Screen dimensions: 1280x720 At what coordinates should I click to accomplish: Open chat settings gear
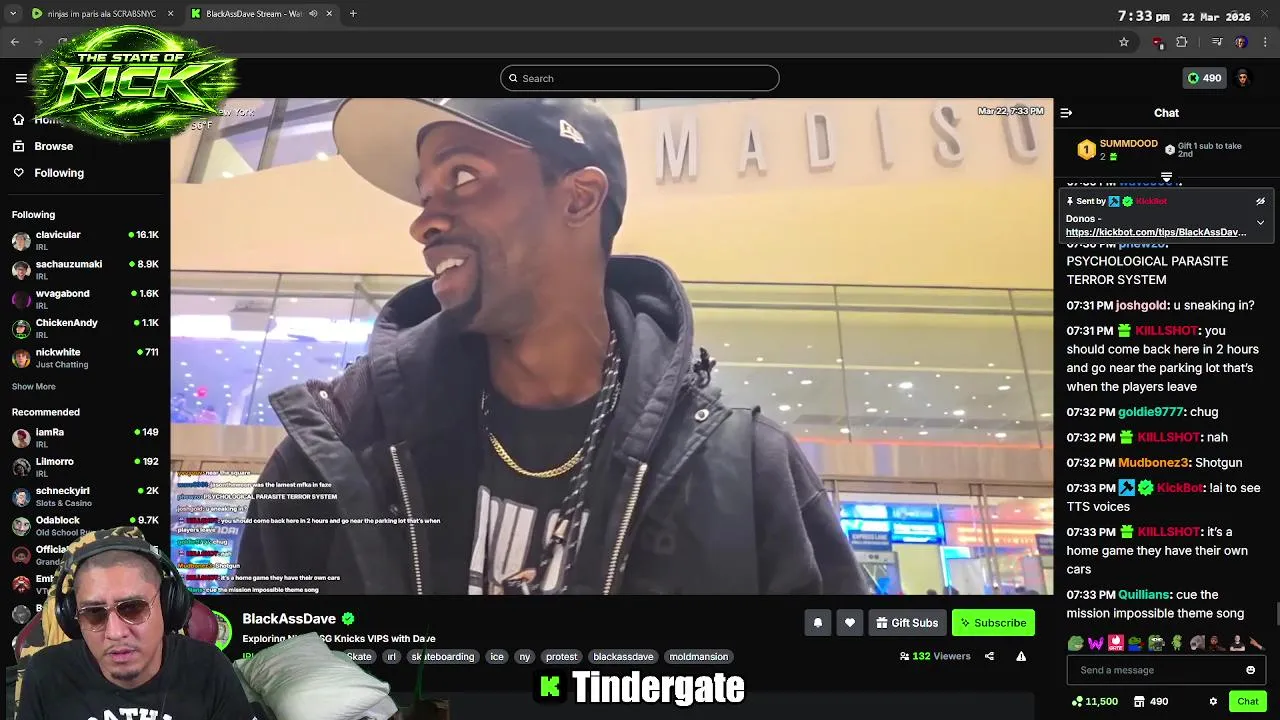click(1213, 702)
